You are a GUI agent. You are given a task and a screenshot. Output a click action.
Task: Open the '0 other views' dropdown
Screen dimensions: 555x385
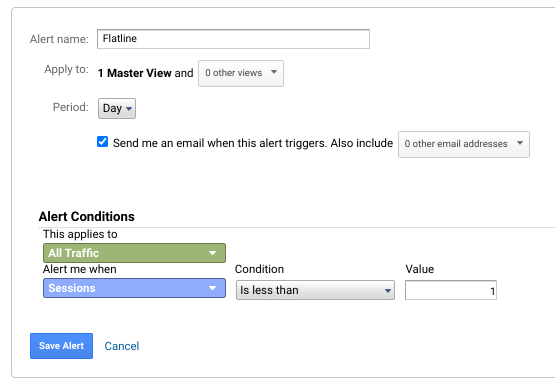[241, 73]
